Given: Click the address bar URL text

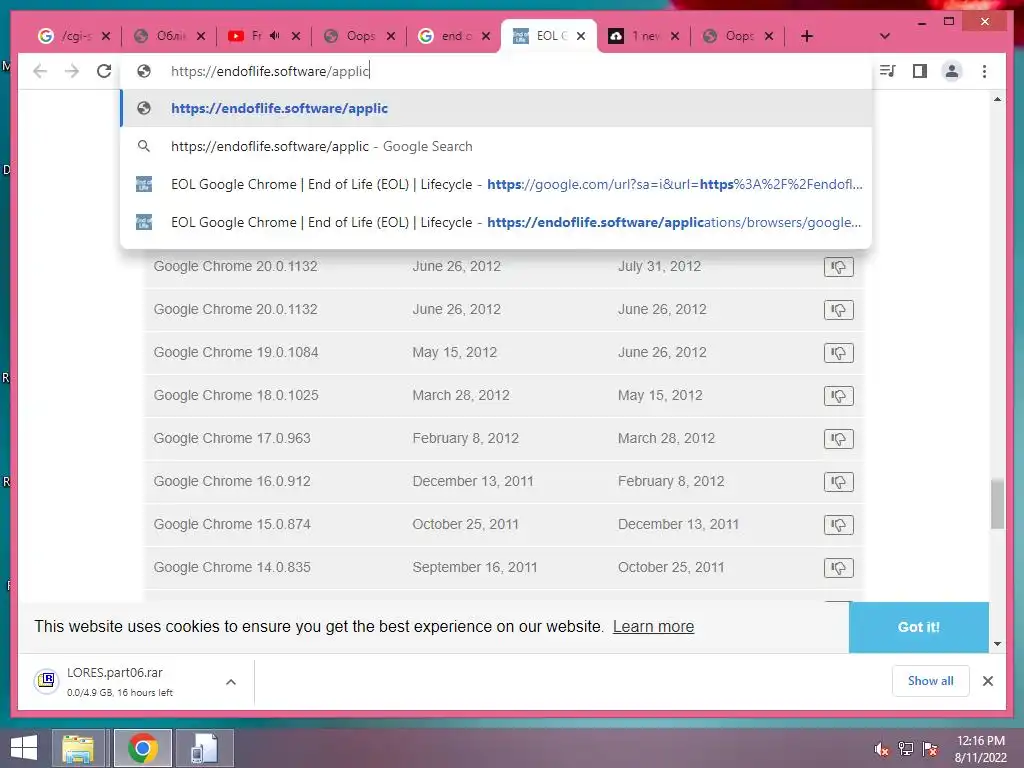Looking at the screenshot, I should tap(270, 71).
